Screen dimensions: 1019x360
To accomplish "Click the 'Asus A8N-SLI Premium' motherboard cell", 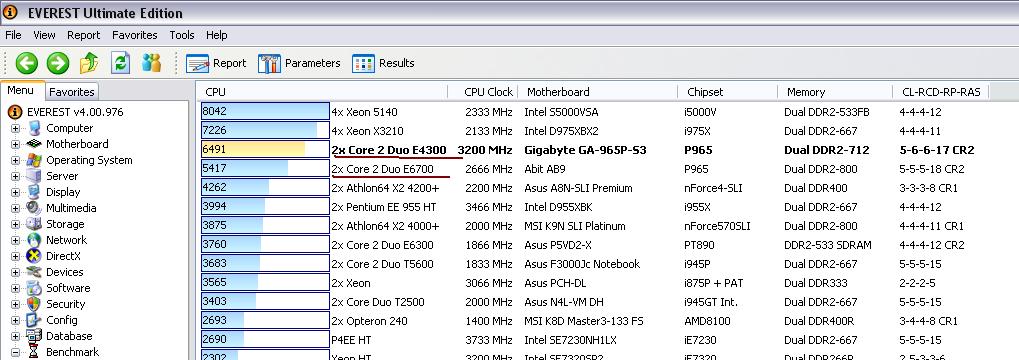I will [578, 188].
